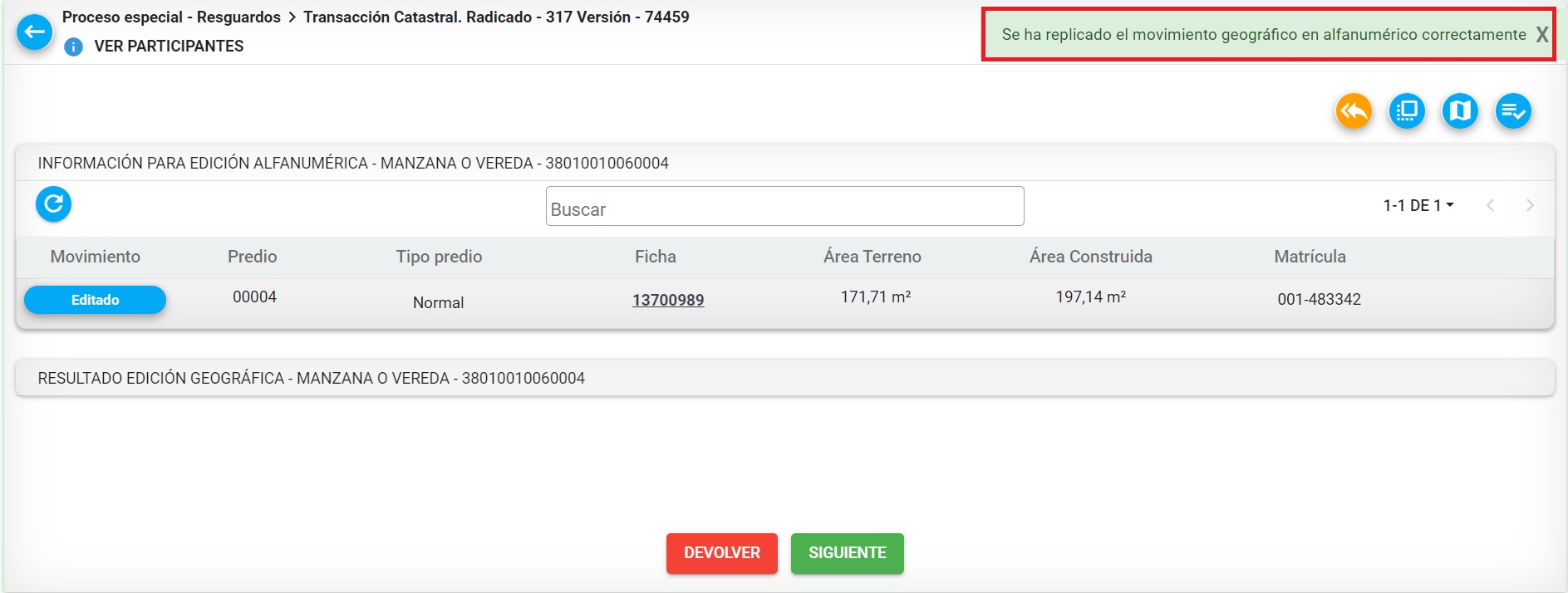Viewport: 1568px width, 593px height.
Task: Open the blue map icon button
Action: point(1460,110)
